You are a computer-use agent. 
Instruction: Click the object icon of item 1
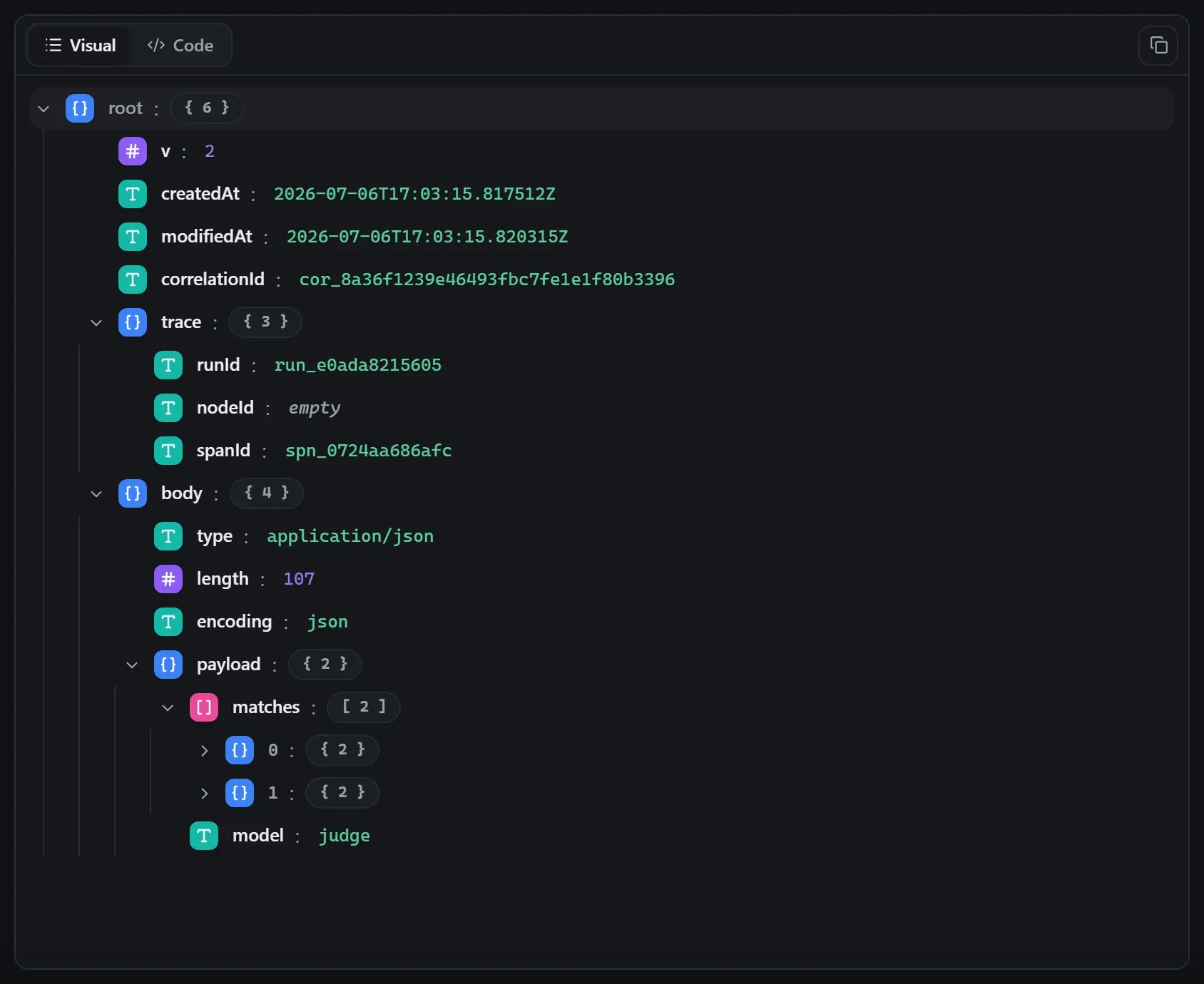pos(240,793)
